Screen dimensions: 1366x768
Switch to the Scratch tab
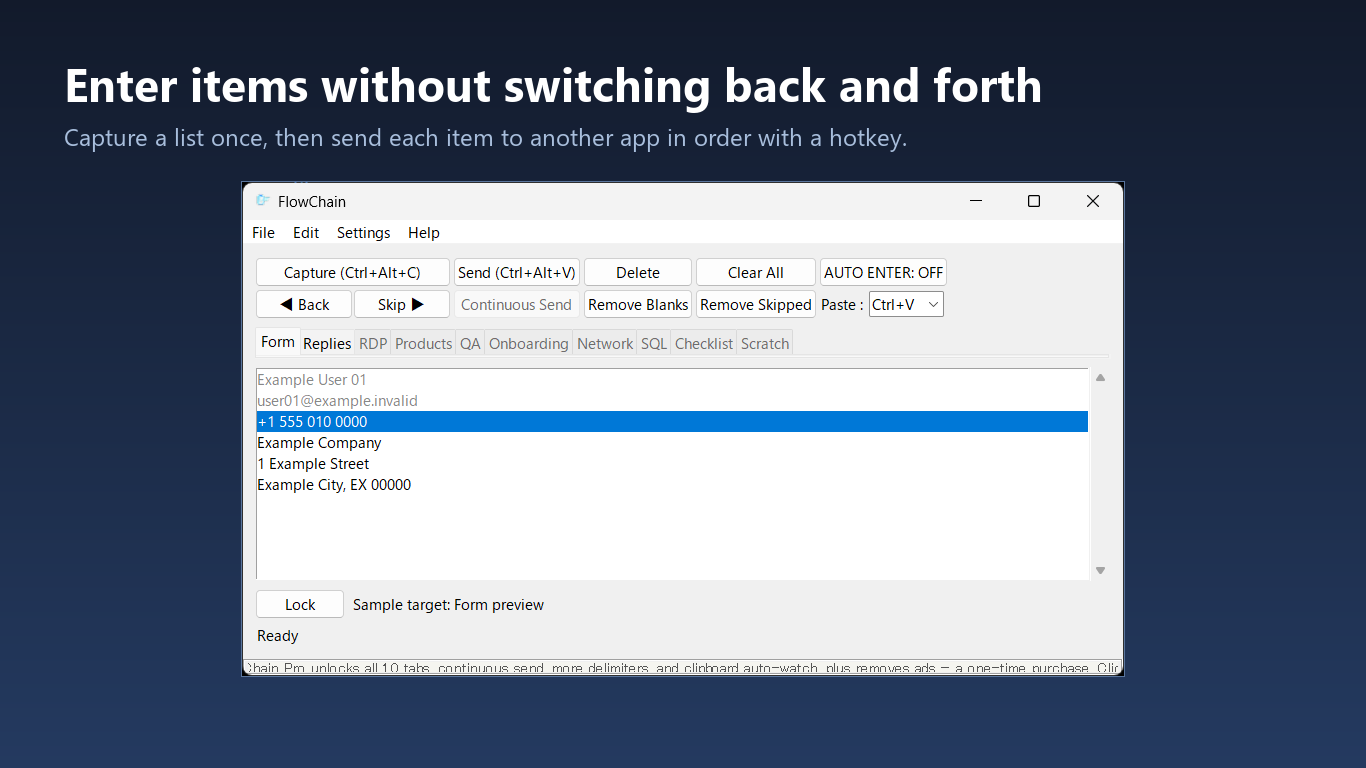coord(765,344)
